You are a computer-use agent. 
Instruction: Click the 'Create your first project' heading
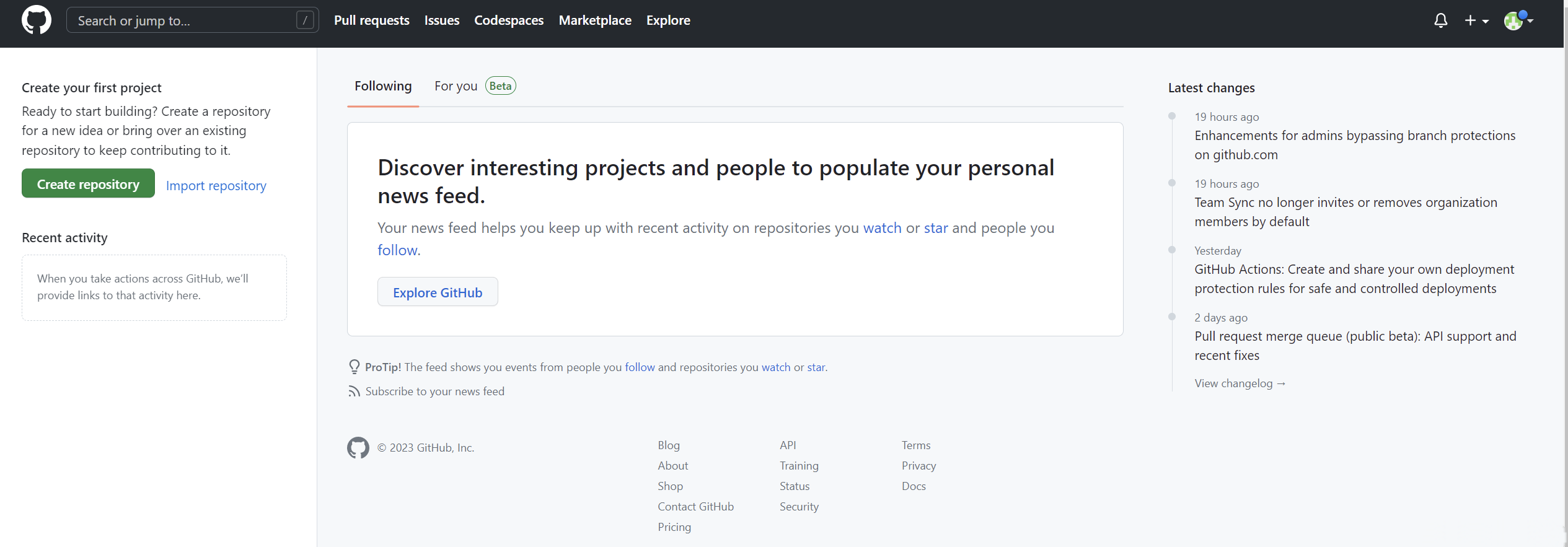click(x=92, y=88)
